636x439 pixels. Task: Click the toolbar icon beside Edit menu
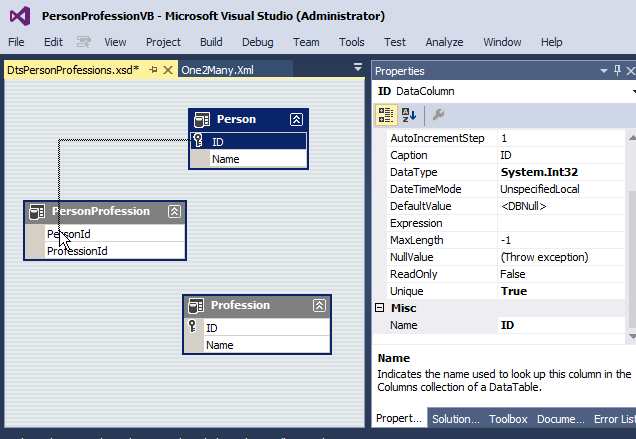pos(84,42)
